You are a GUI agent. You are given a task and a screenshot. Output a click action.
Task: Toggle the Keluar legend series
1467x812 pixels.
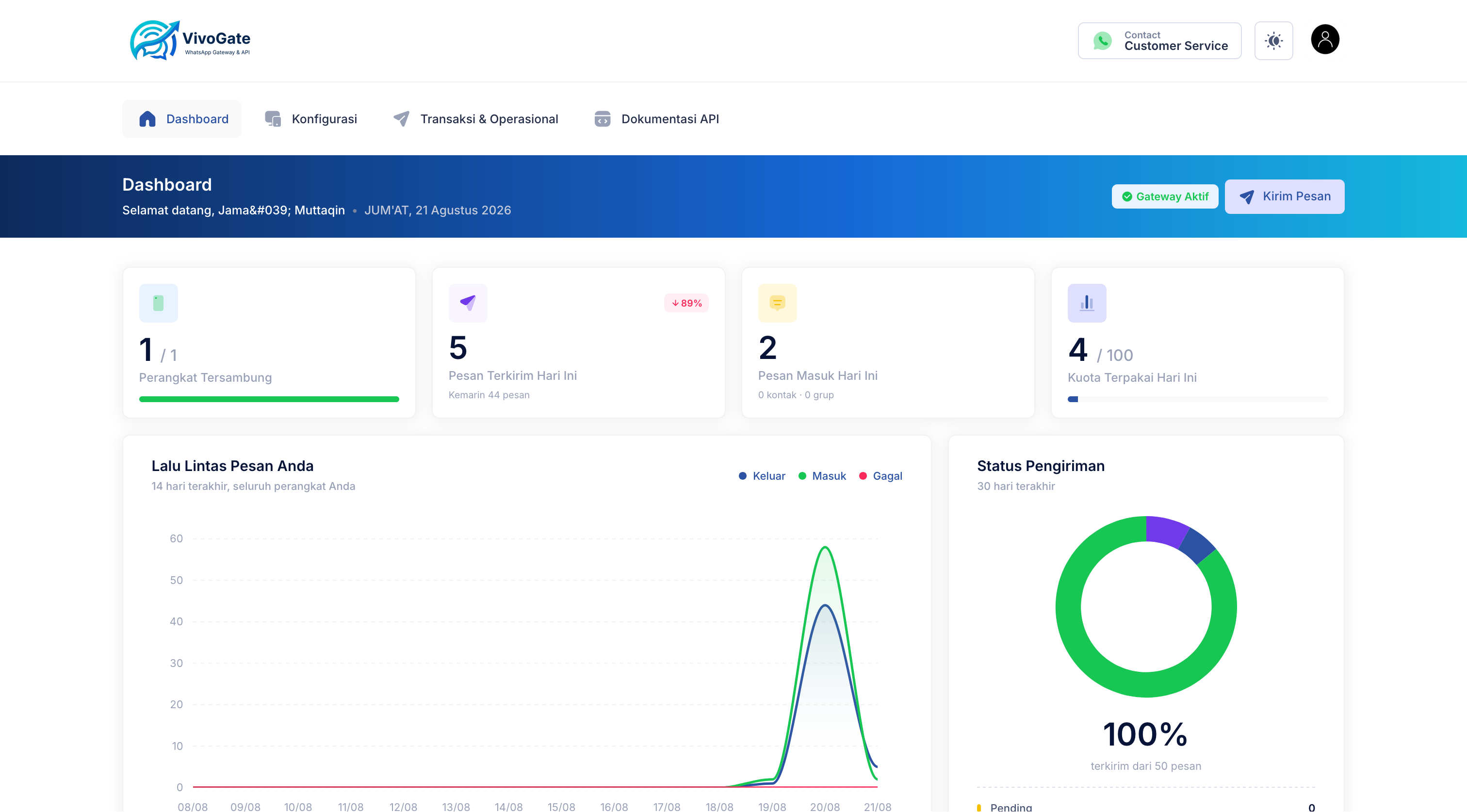point(762,475)
